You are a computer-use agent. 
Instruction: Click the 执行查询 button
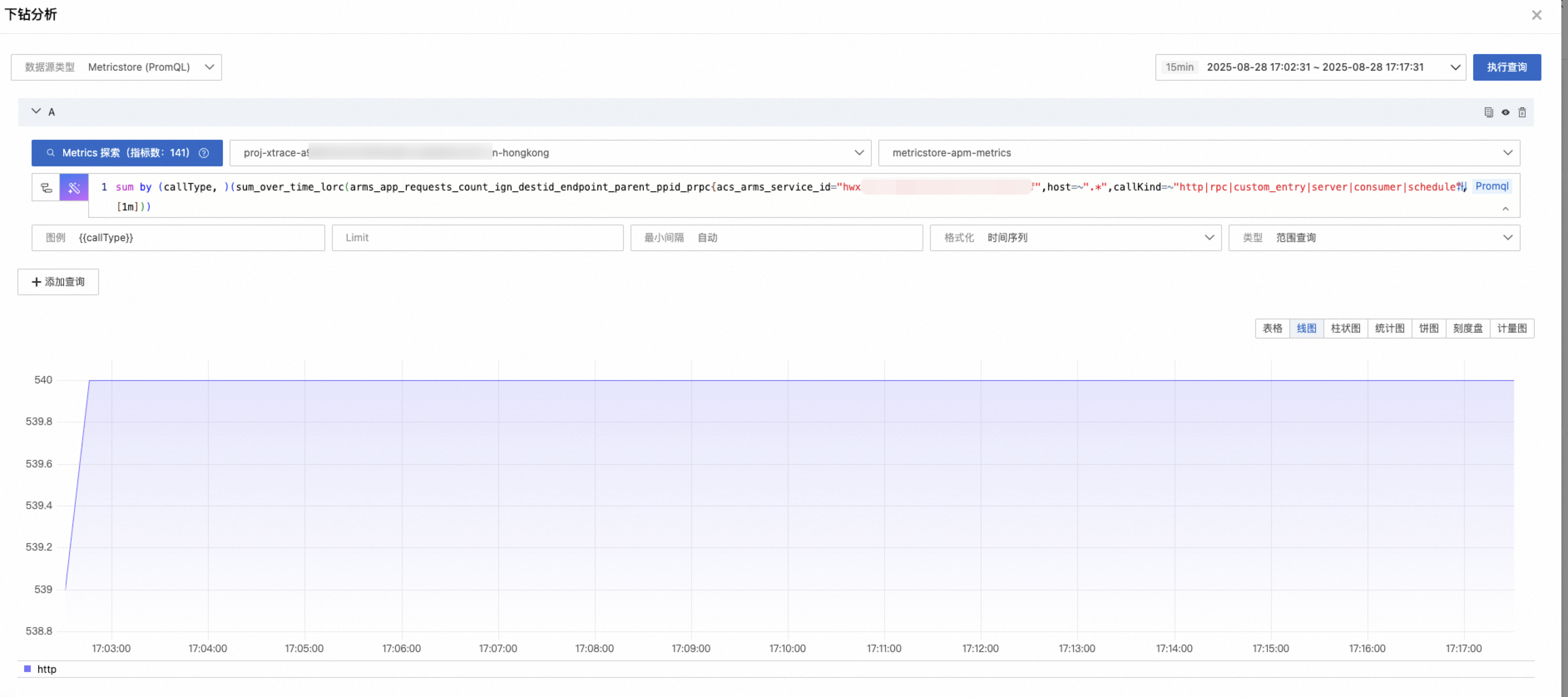pos(1506,67)
